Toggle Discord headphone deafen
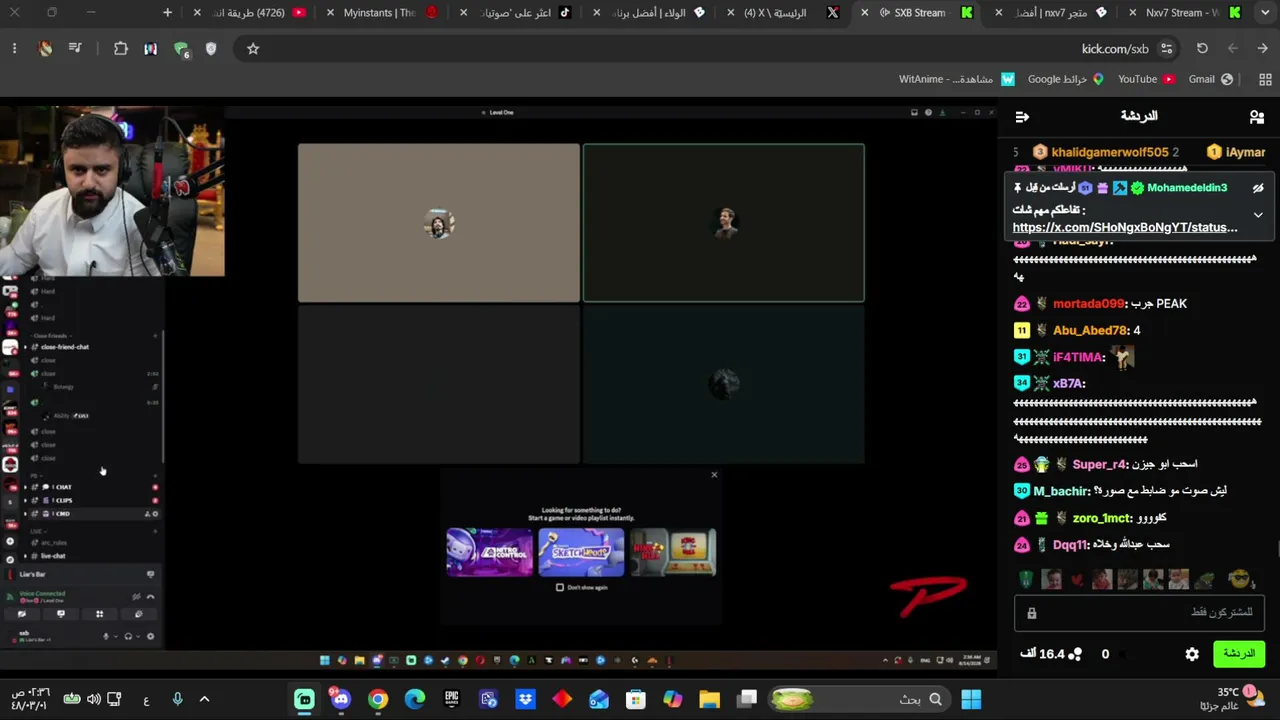The image size is (1280, 720). click(x=128, y=636)
